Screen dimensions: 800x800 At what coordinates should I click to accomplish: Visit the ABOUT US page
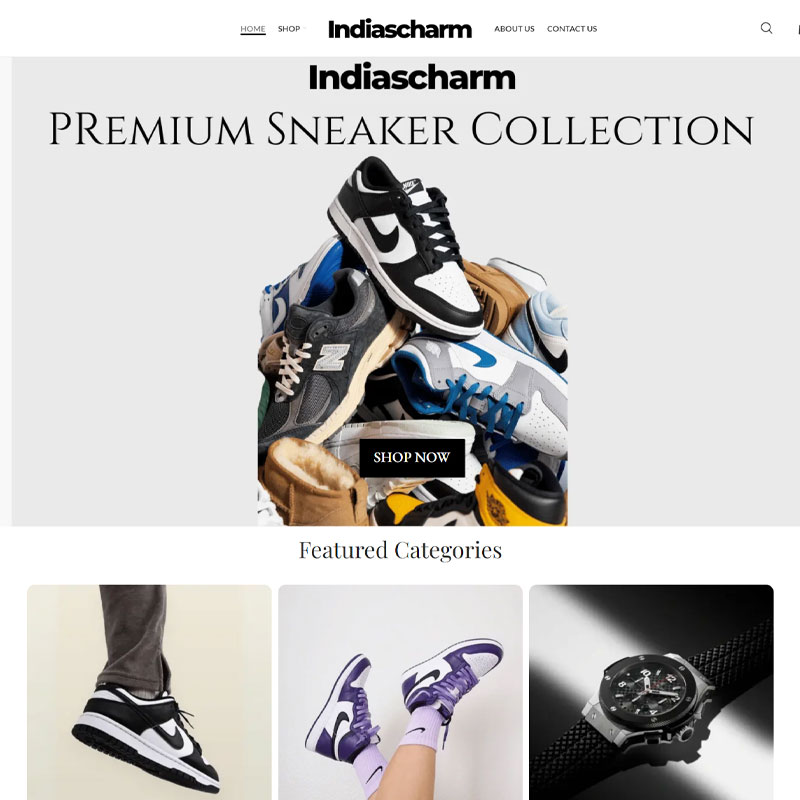click(514, 29)
